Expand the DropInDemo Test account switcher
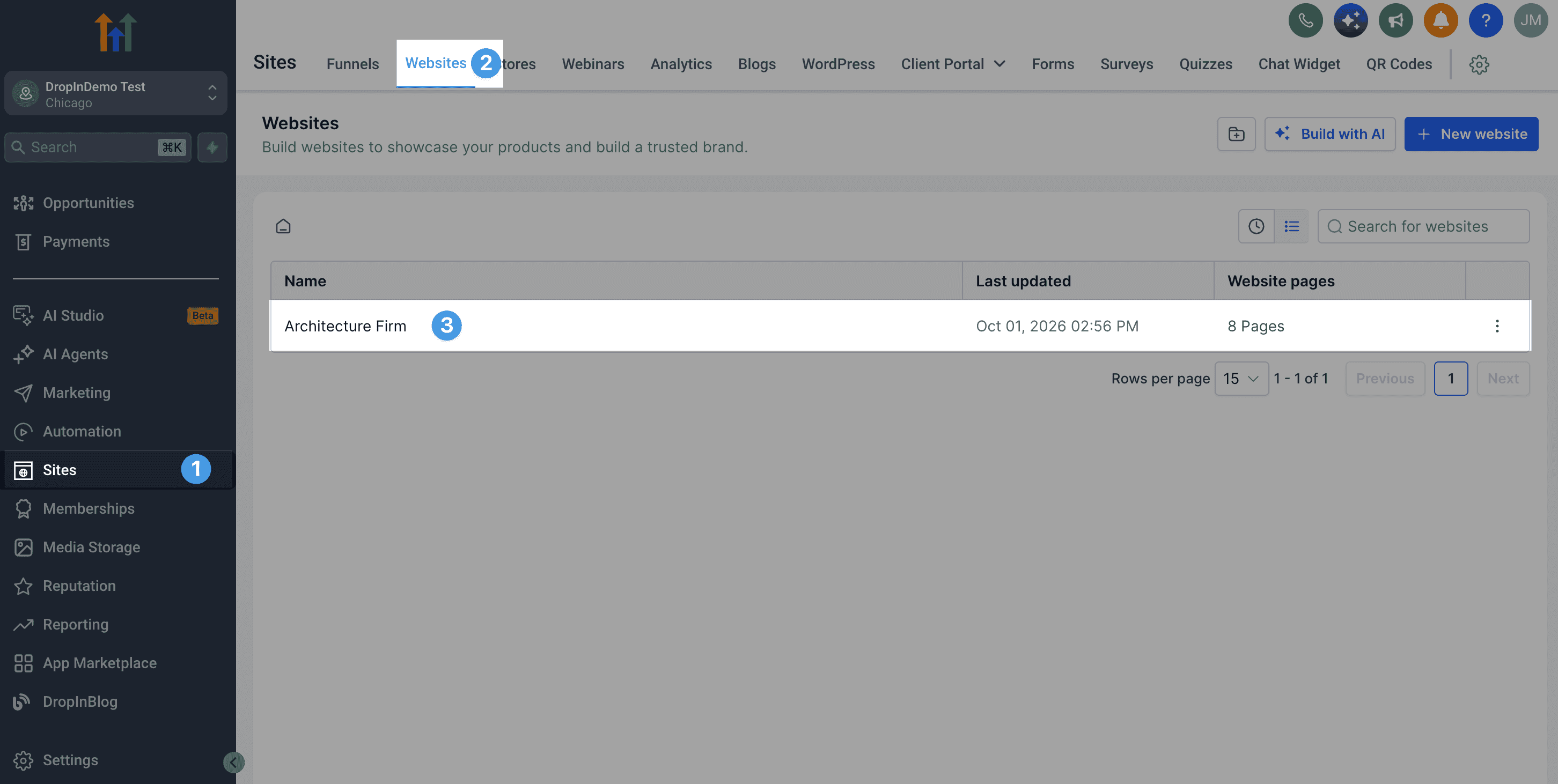1558x784 pixels. 115,94
